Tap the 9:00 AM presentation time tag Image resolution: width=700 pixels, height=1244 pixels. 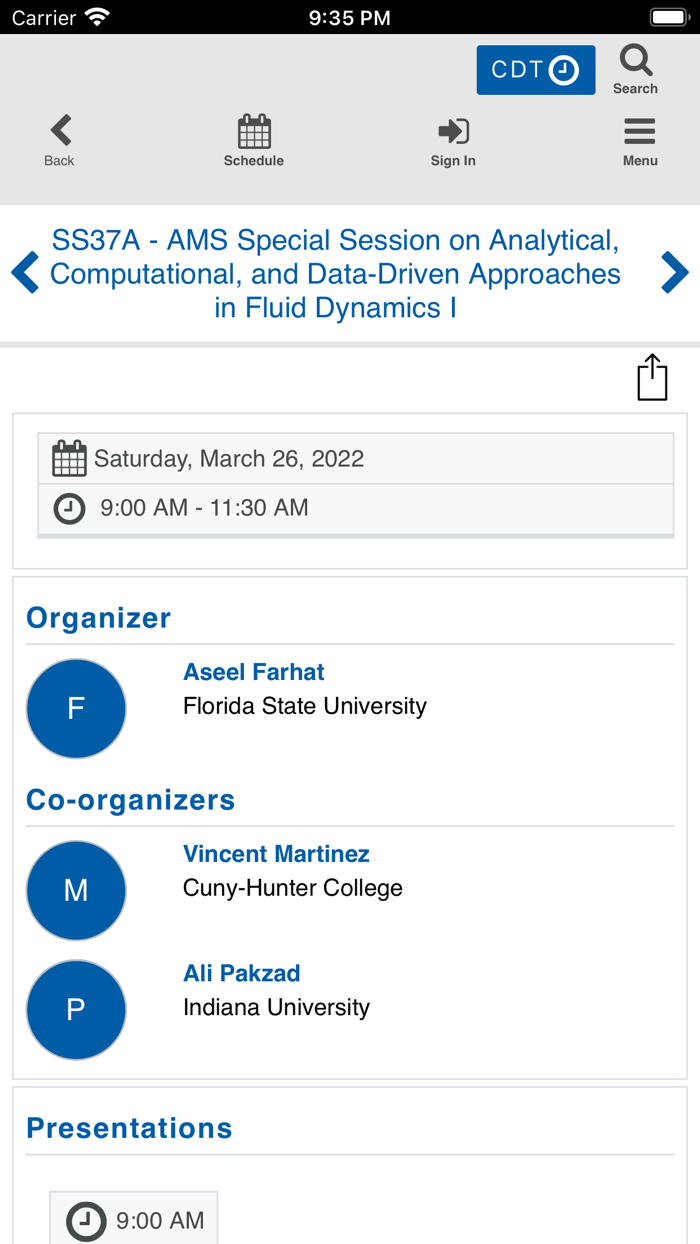point(135,1220)
